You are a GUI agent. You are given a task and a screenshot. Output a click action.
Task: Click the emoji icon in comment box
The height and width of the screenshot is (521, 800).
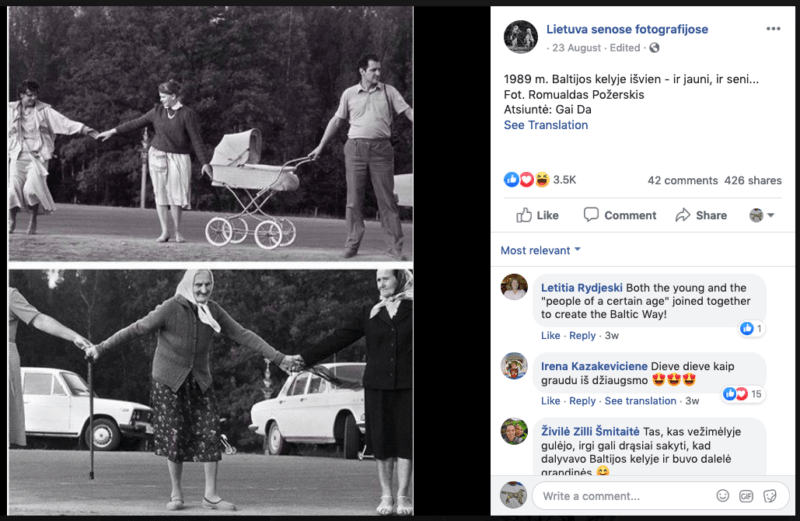pos(723,496)
